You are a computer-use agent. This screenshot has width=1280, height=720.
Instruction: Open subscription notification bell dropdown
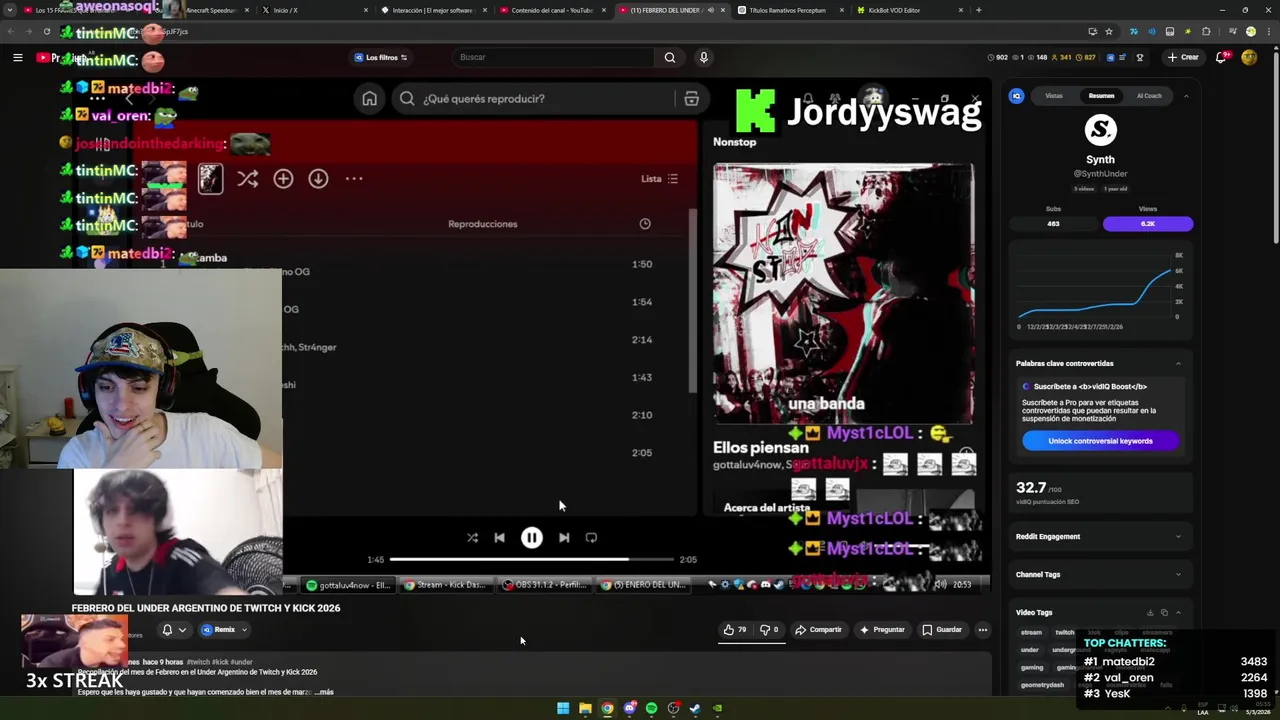click(173, 630)
